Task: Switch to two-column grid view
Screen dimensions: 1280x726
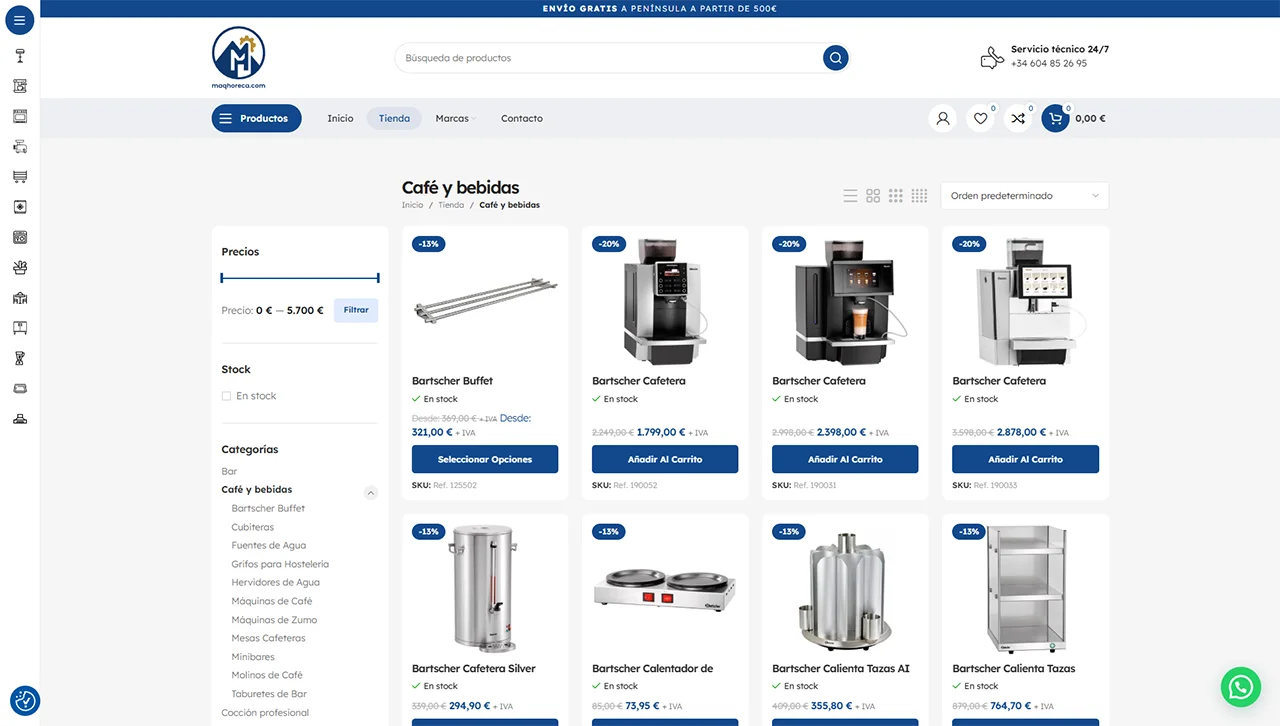Action: [x=873, y=196]
